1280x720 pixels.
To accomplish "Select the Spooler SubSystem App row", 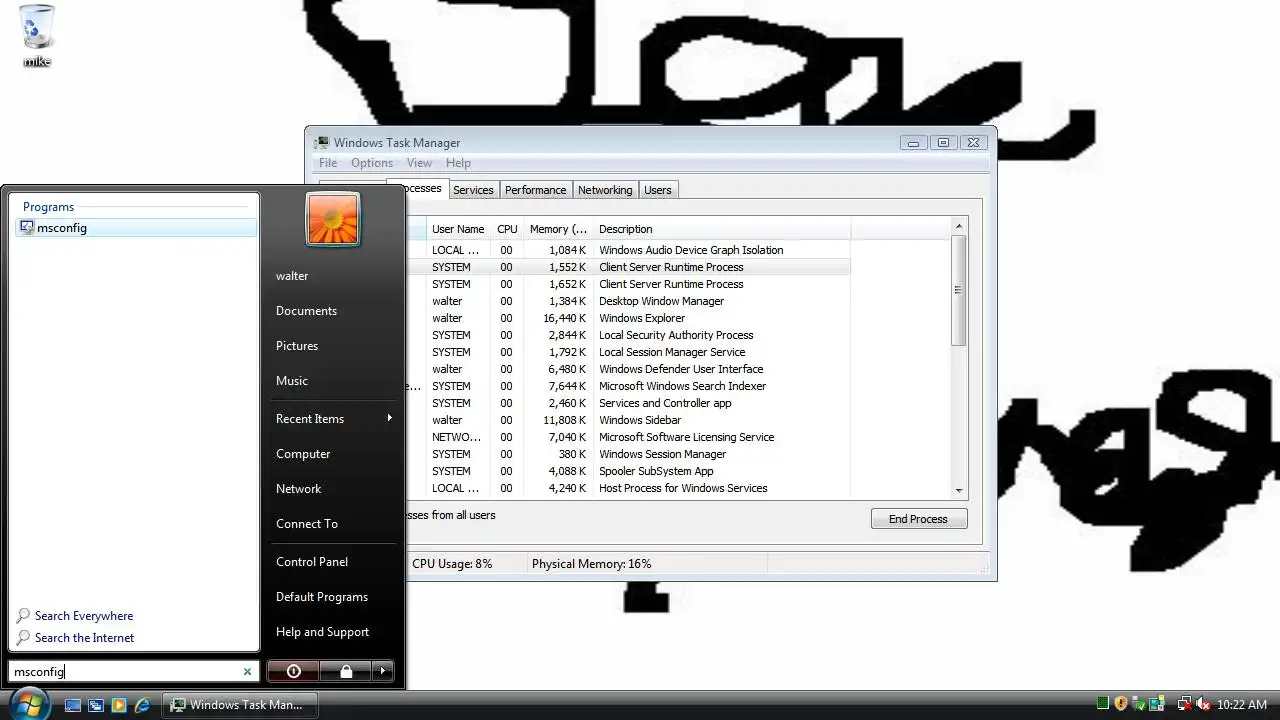I will [628, 471].
